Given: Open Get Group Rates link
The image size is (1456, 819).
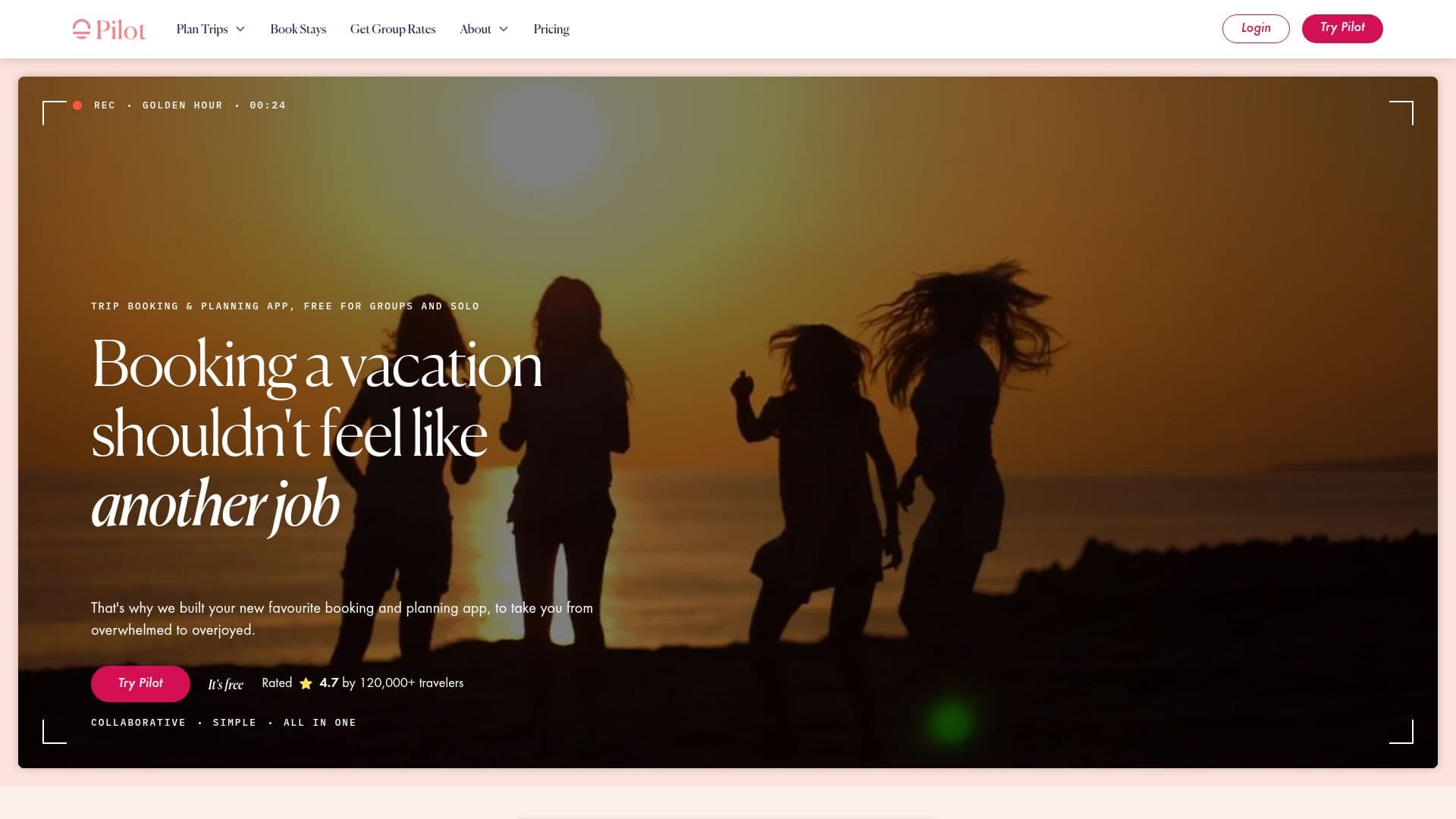Looking at the screenshot, I should tap(393, 30).
